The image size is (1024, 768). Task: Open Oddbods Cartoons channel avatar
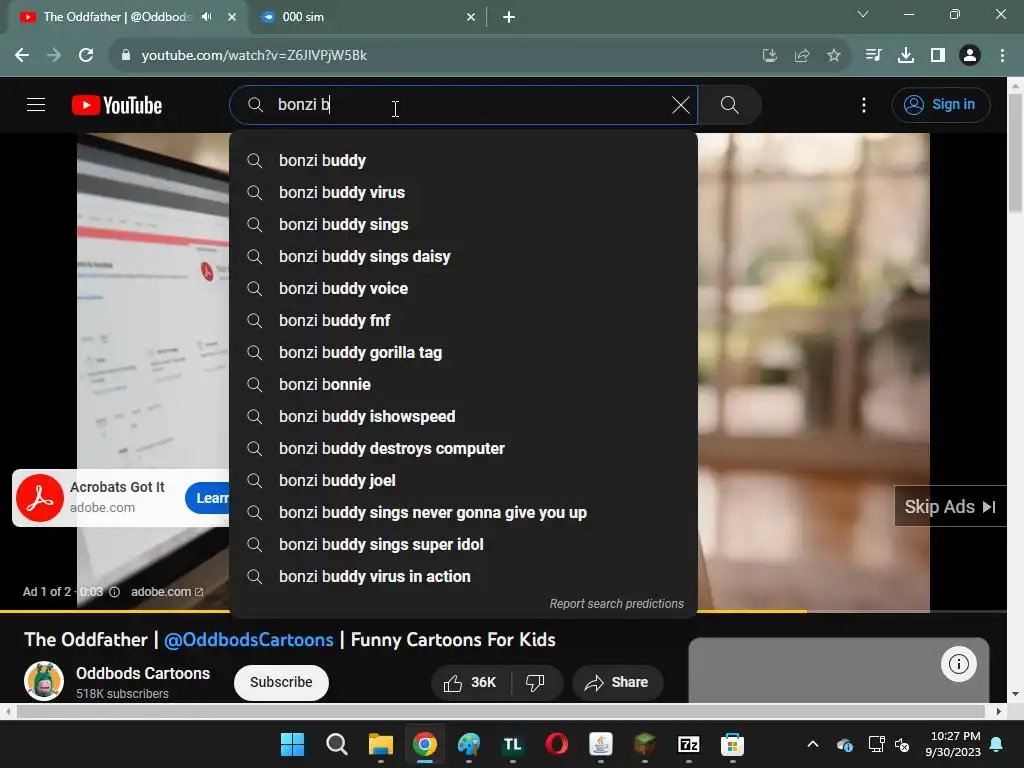[44, 681]
